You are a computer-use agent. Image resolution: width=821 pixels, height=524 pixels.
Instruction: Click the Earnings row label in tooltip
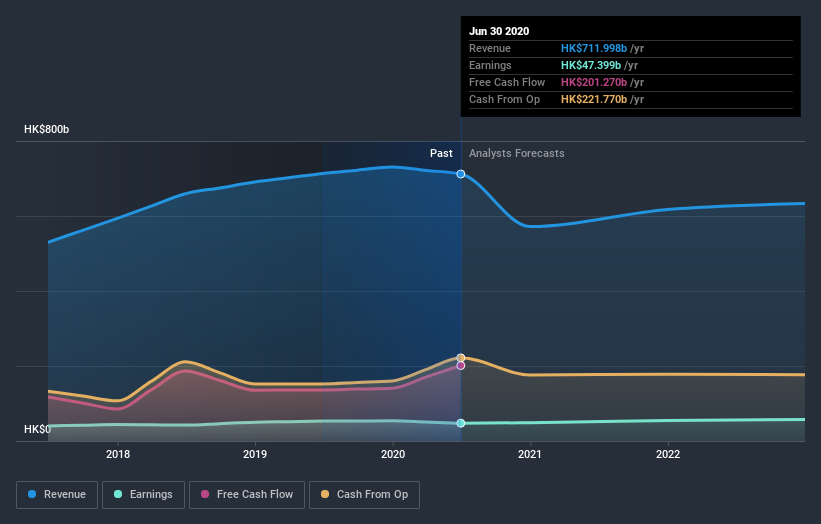[x=490, y=65]
